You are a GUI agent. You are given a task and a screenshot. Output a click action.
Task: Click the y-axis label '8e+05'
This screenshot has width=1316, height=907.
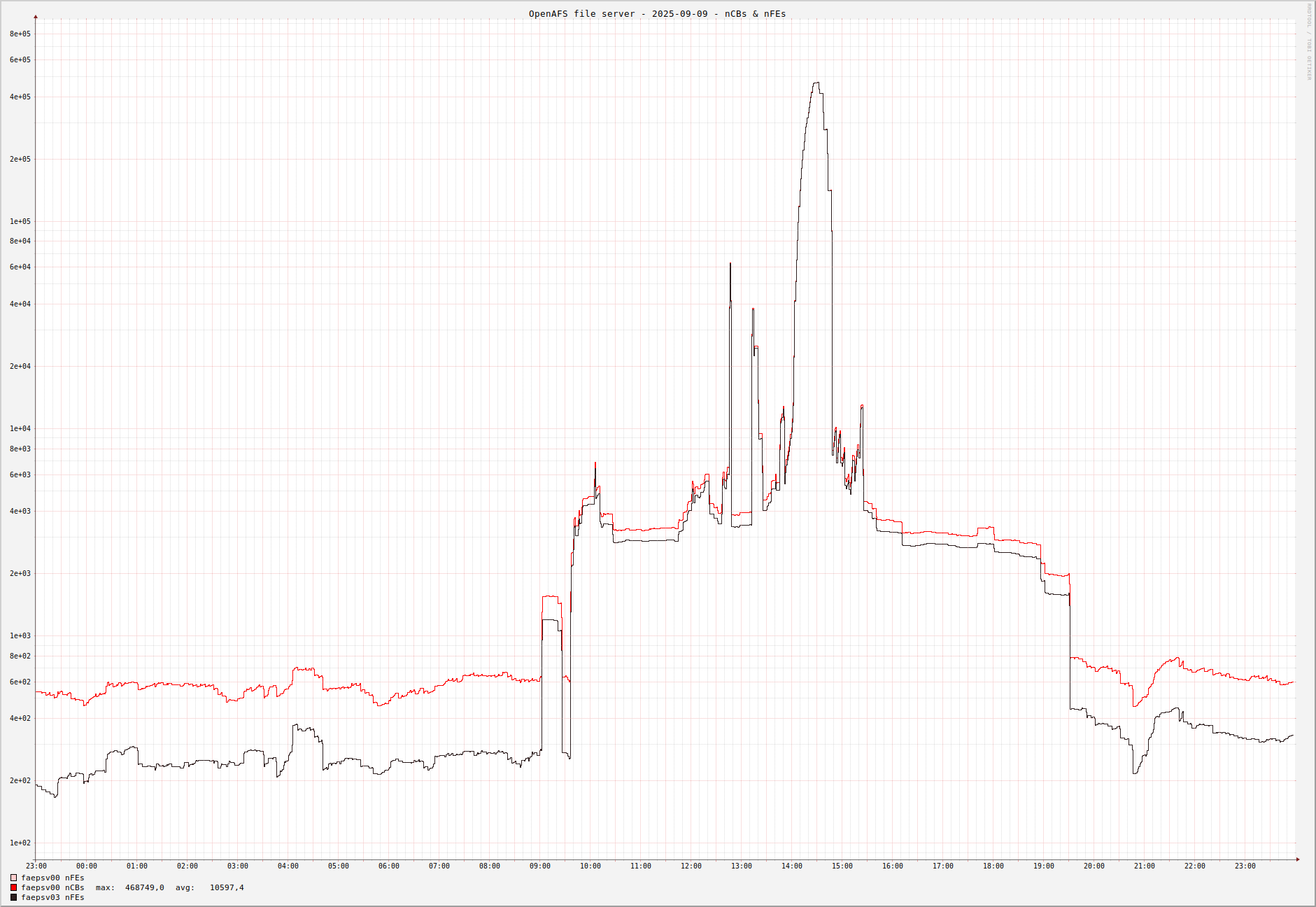20,34
